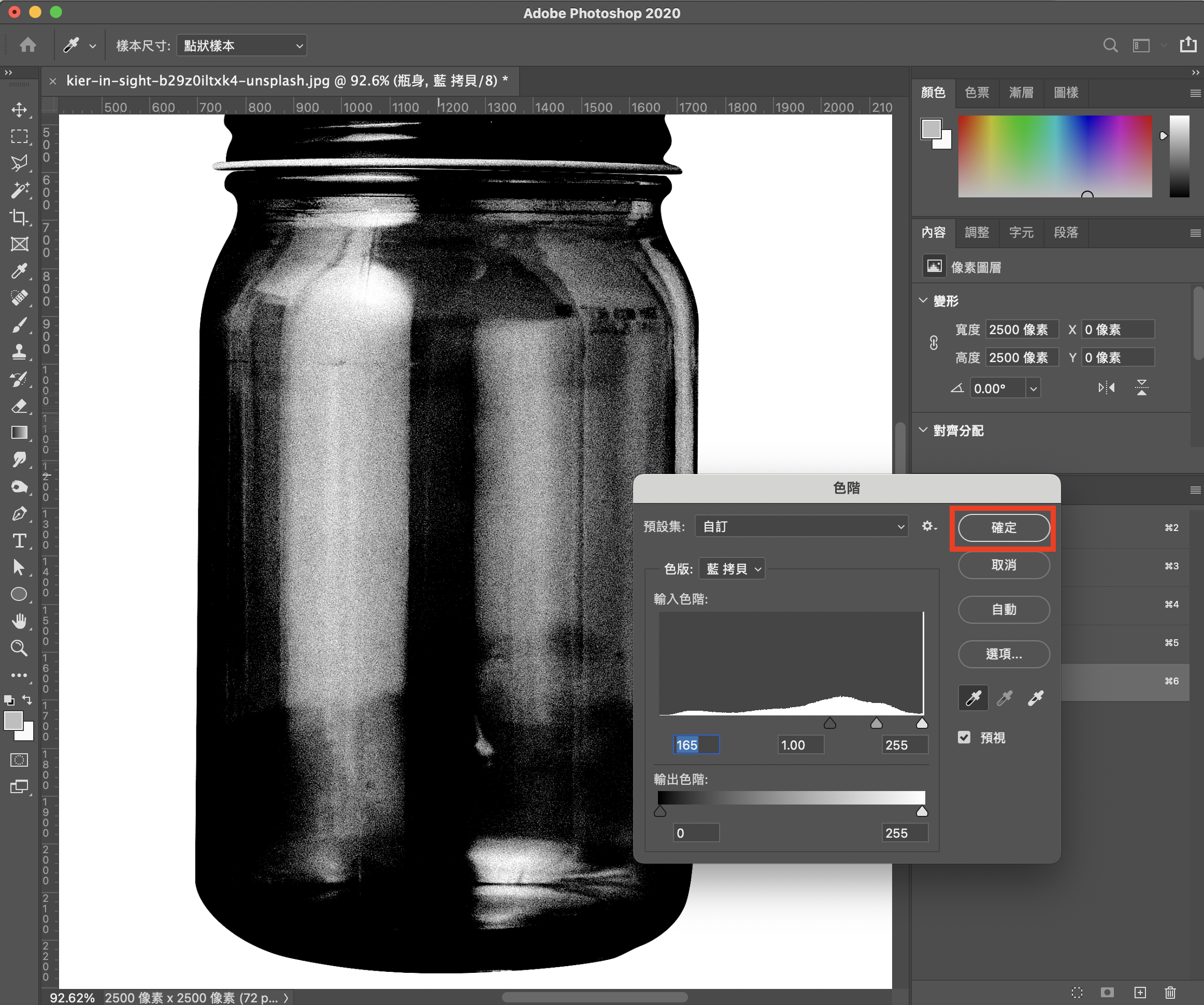
Task: Switch to the 圖樣 tab
Action: 1066,92
